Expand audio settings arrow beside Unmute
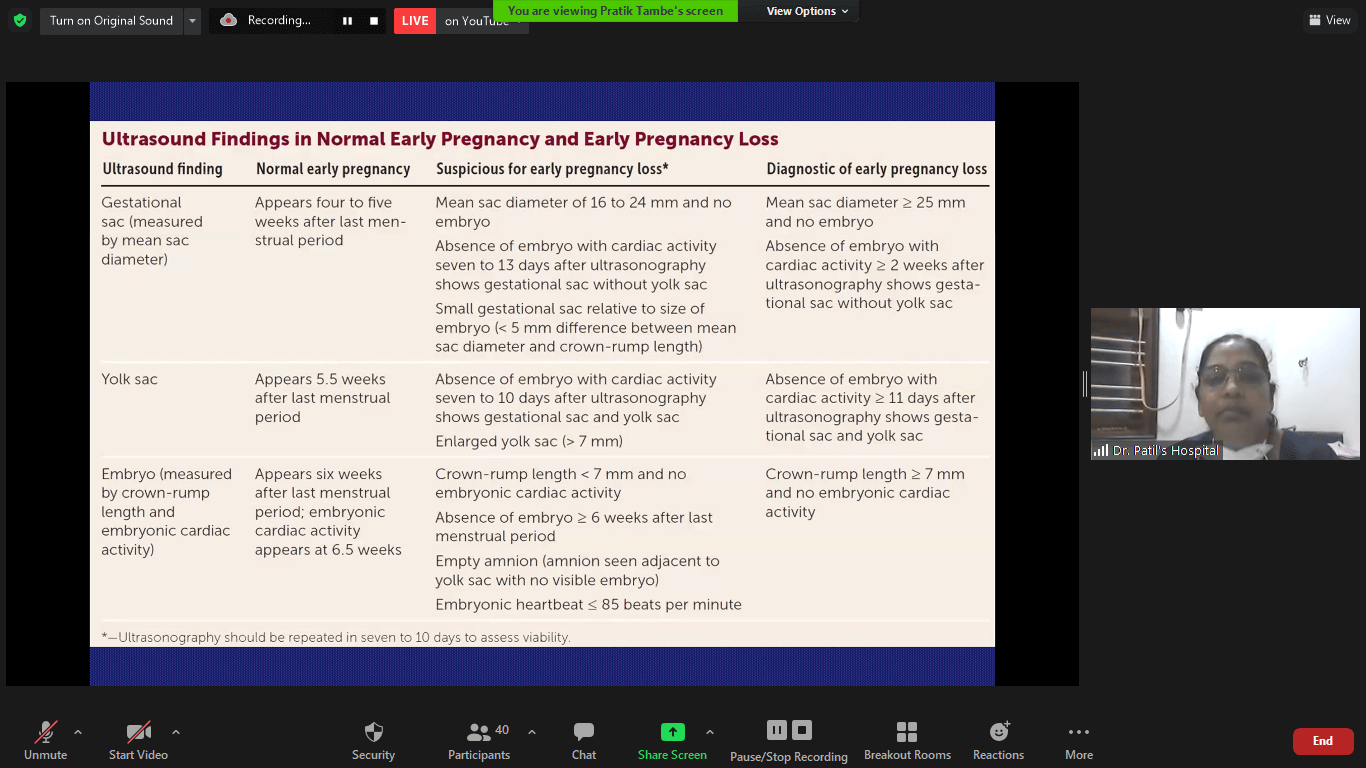1366x768 pixels. tap(78, 732)
